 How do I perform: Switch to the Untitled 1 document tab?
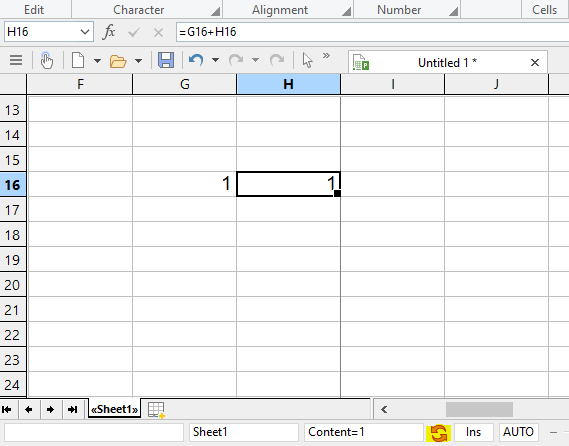pyautogui.click(x=447, y=62)
